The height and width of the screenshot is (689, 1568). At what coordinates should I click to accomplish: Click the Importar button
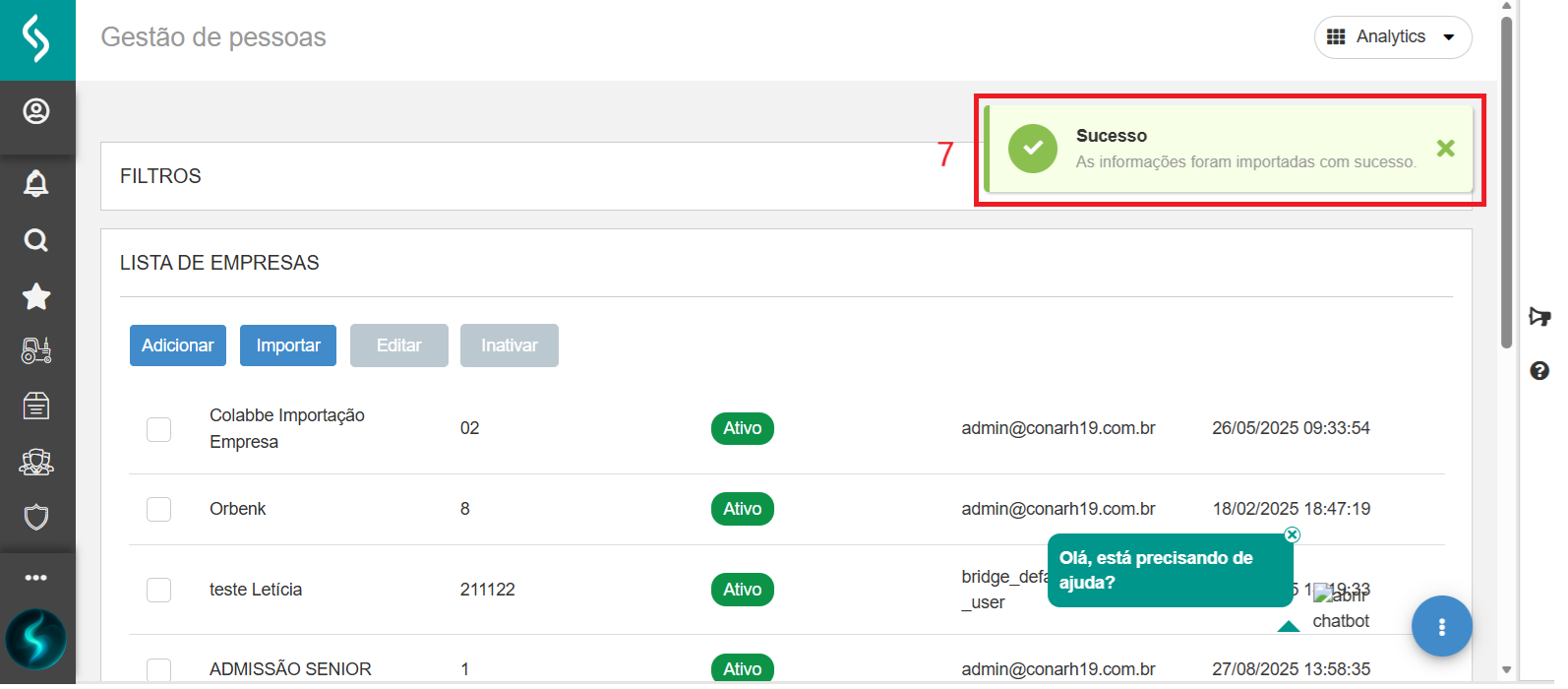pyautogui.click(x=288, y=345)
